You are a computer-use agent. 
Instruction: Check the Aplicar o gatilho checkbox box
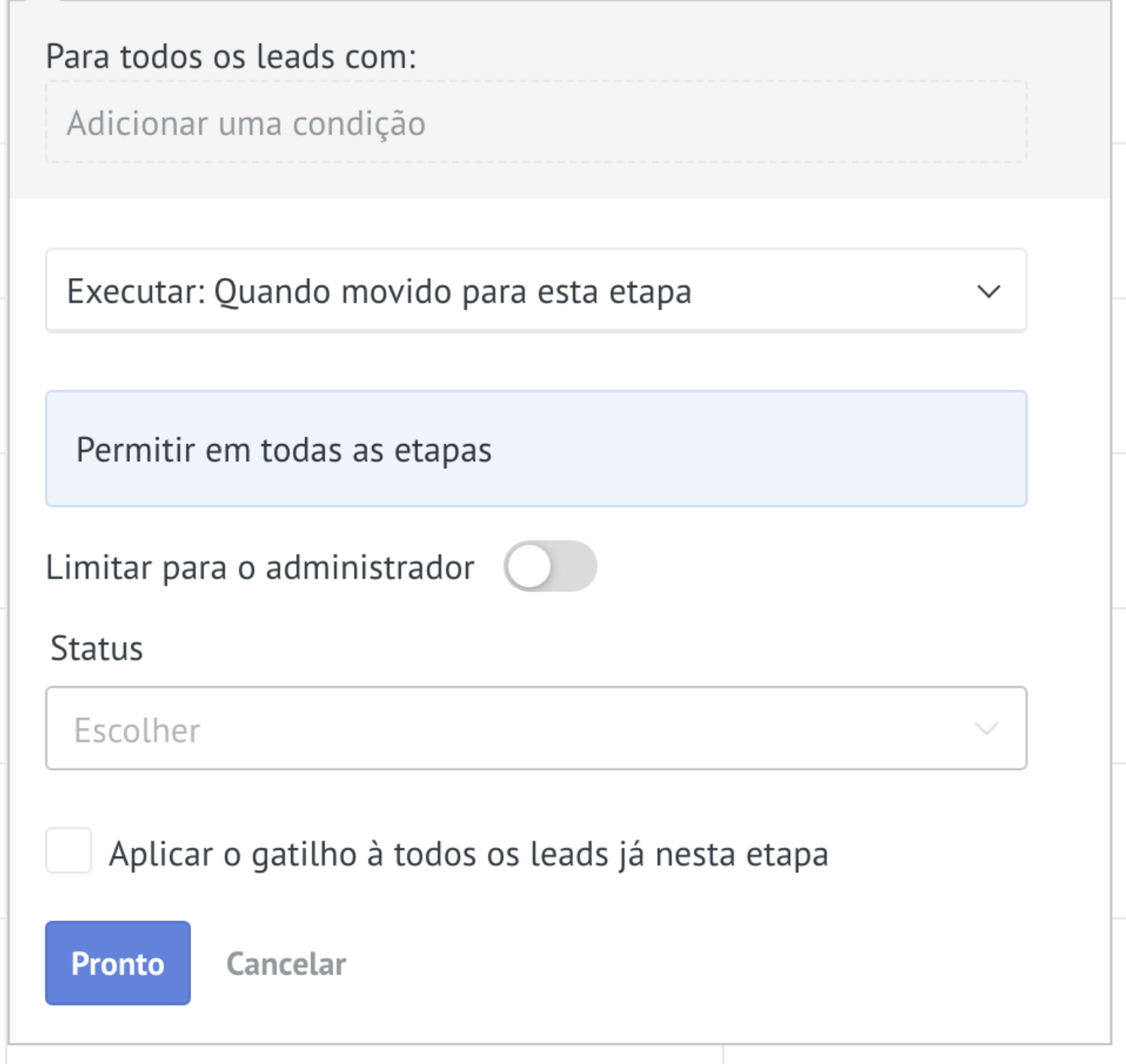click(68, 851)
